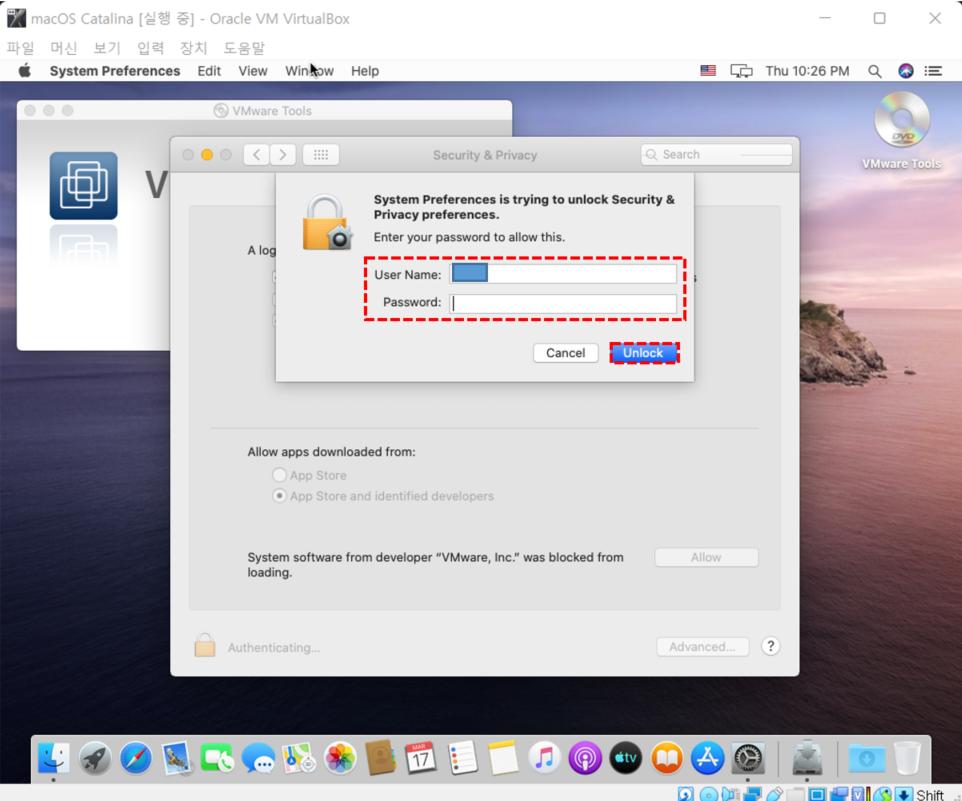The width and height of the screenshot is (962, 801).
Task: Open Spotlight search magnifier
Action: (x=875, y=71)
